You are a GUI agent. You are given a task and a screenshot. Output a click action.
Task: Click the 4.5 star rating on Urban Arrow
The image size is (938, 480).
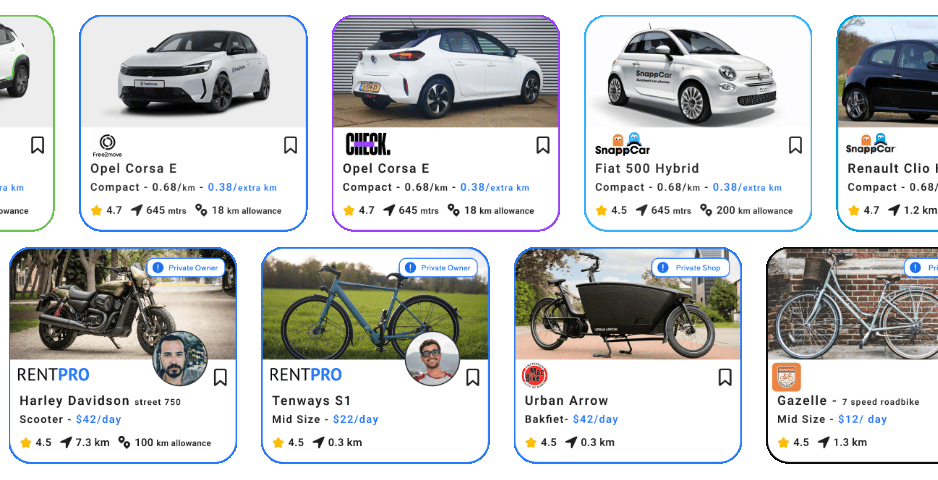[x=541, y=443]
